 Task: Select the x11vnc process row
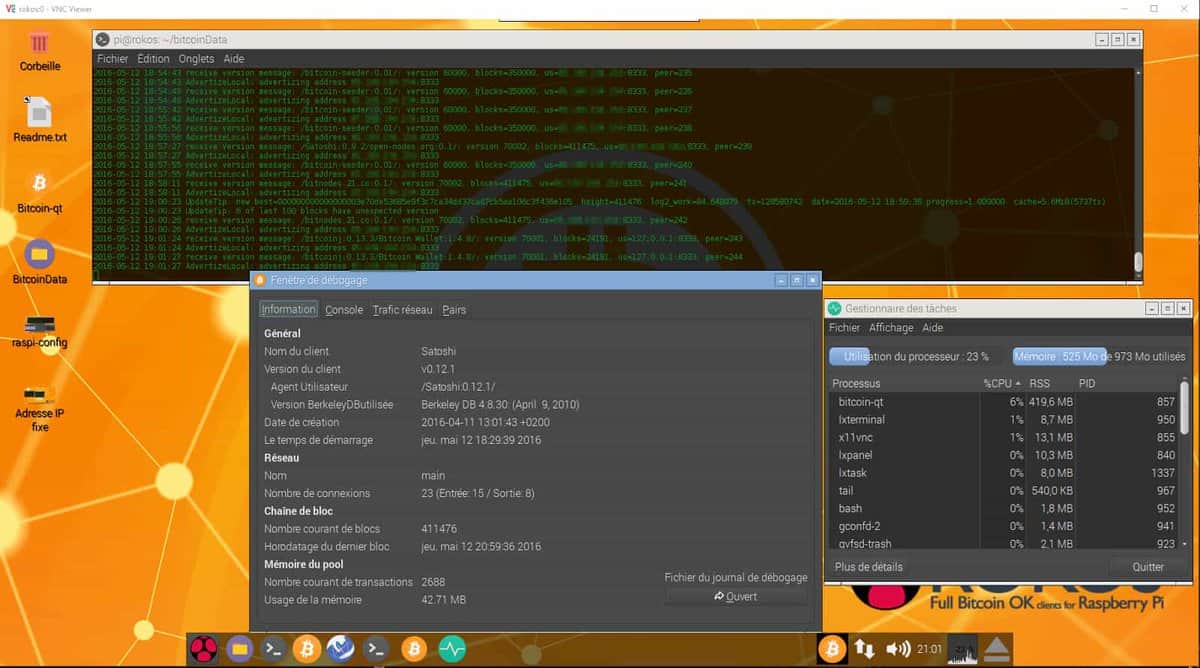[x=1003, y=437]
